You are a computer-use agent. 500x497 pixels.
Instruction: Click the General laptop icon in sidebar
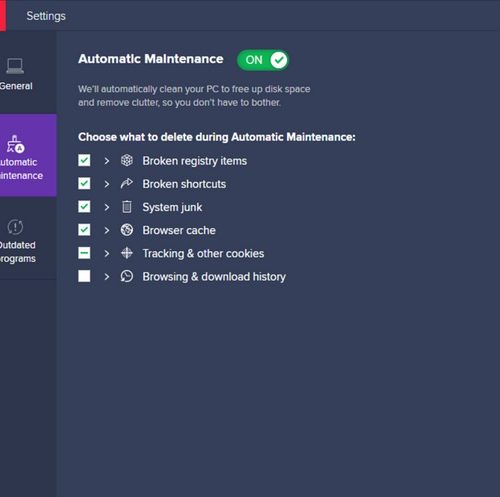point(15,66)
